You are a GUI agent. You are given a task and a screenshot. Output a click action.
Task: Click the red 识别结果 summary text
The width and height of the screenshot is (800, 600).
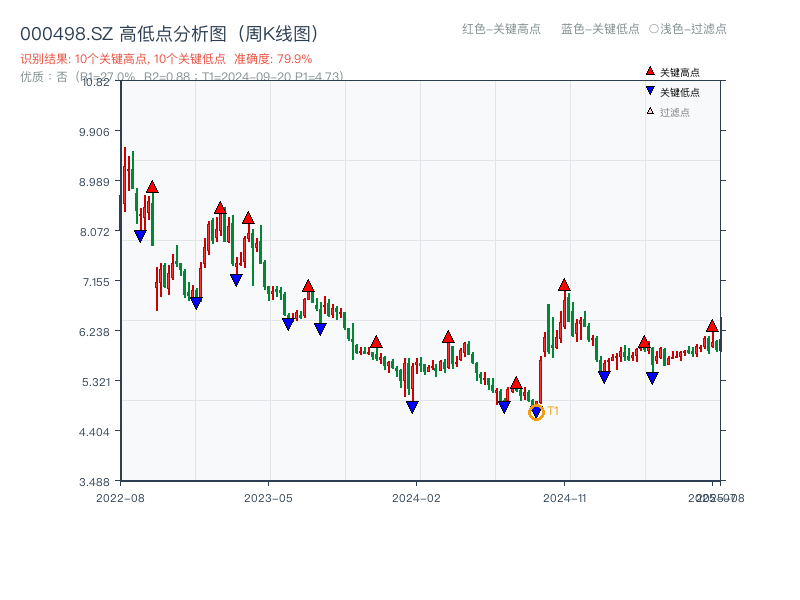coord(166,59)
